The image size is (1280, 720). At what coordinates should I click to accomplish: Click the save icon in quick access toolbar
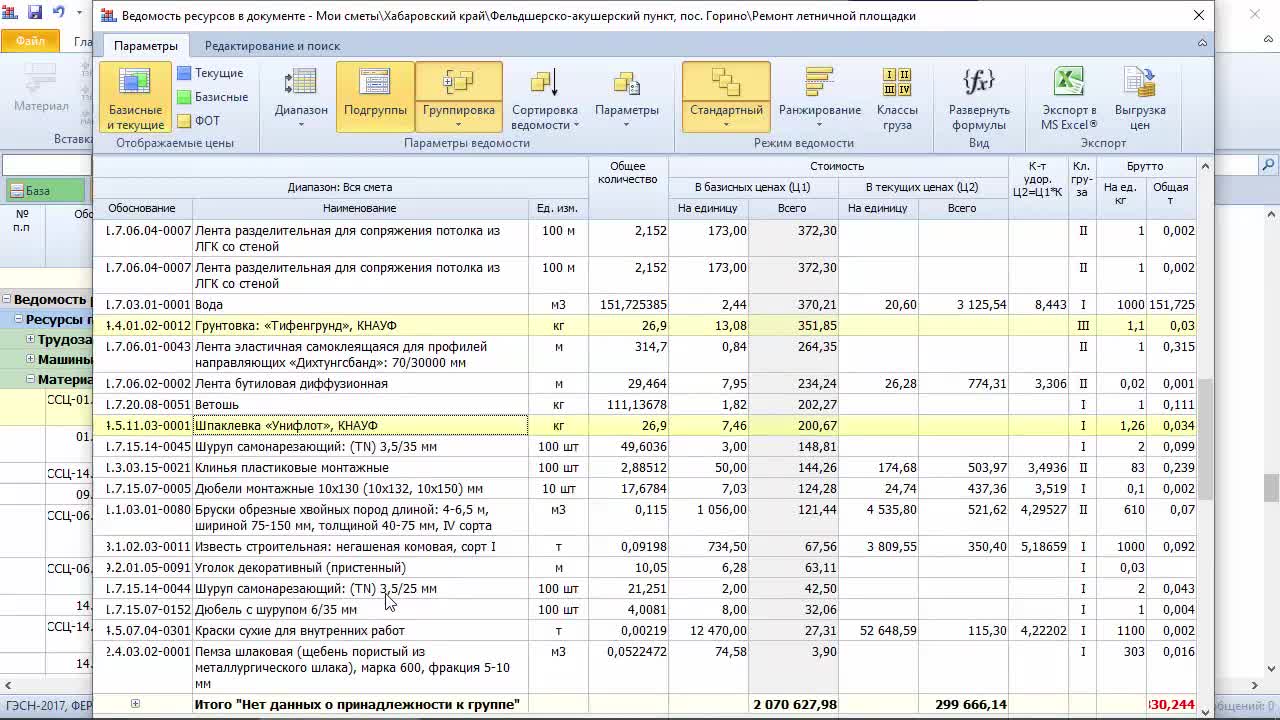click(x=35, y=12)
